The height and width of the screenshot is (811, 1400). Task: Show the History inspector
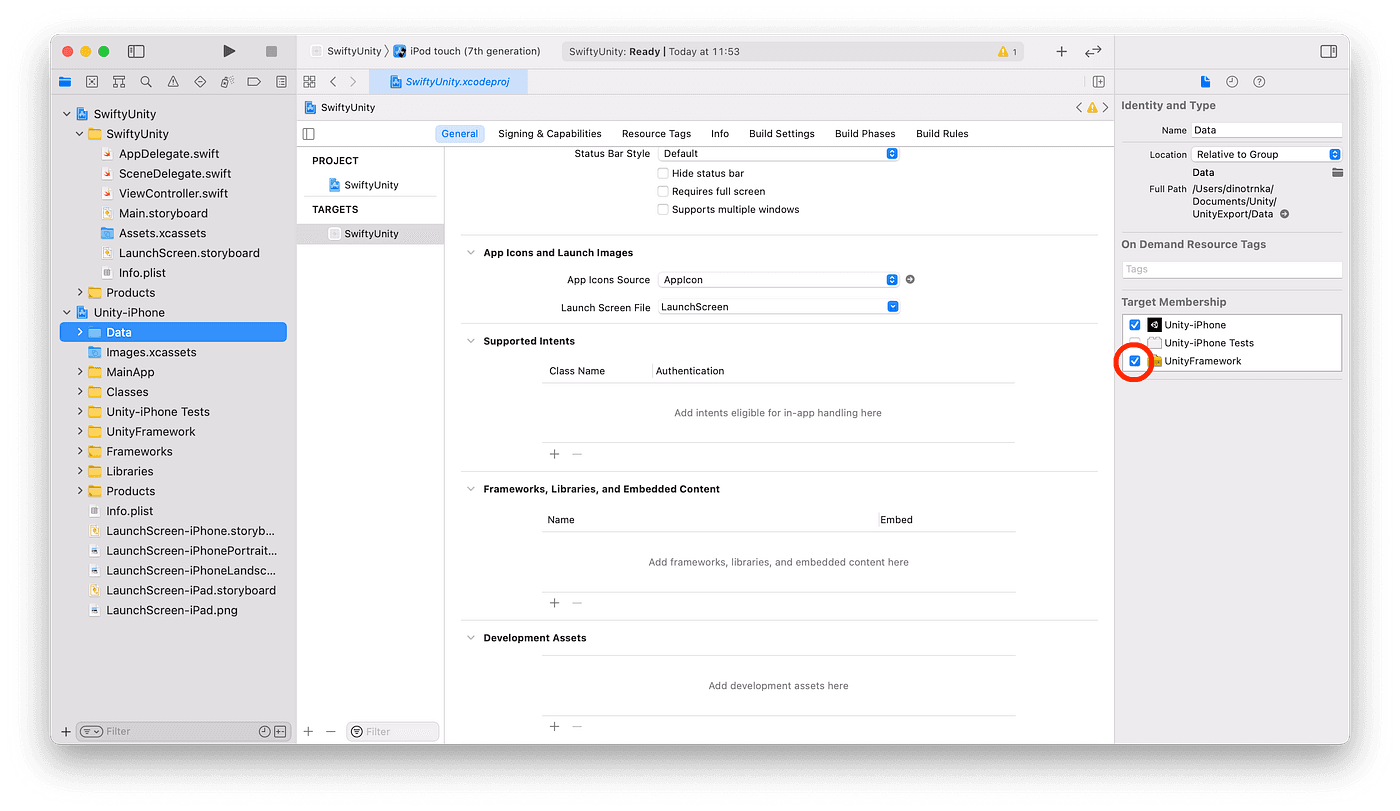coord(1232,82)
